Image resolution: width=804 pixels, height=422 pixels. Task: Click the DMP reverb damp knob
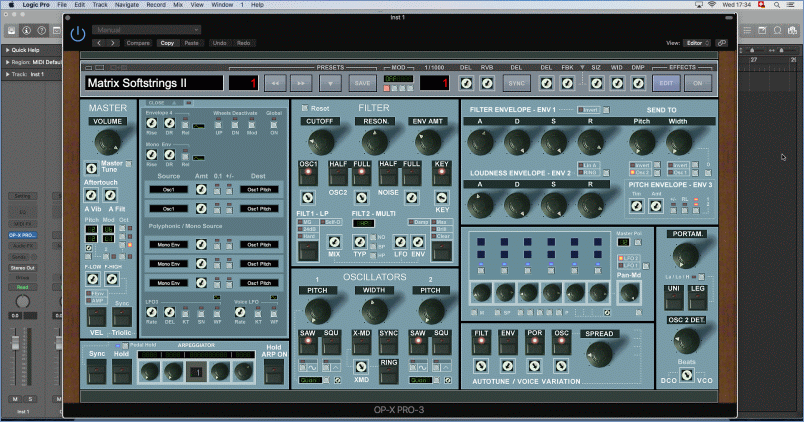click(638, 83)
